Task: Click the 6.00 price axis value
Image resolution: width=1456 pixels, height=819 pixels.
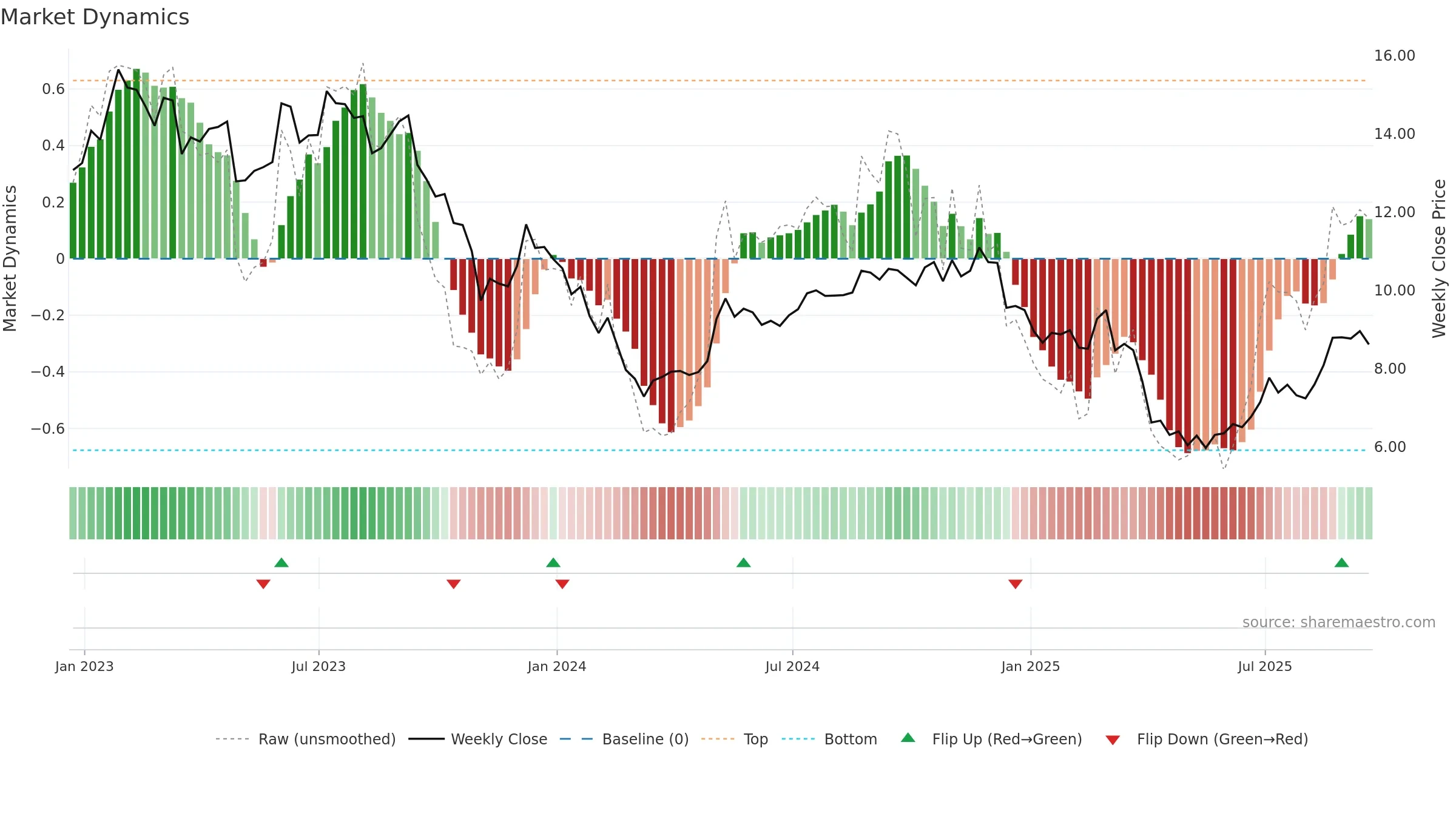Action: (1390, 447)
